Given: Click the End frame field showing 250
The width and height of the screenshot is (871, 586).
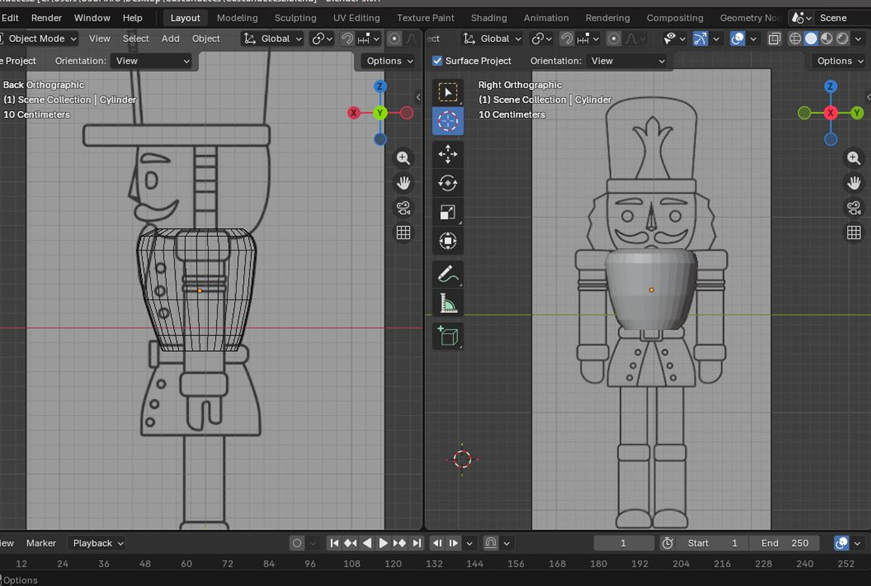Looking at the screenshot, I should [x=784, y=543].
